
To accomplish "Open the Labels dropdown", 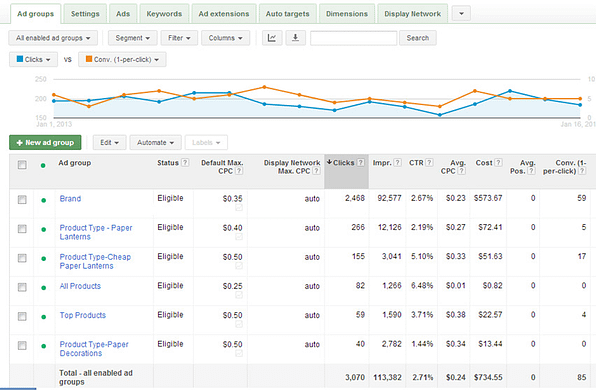I will click(x=206, y=143).
